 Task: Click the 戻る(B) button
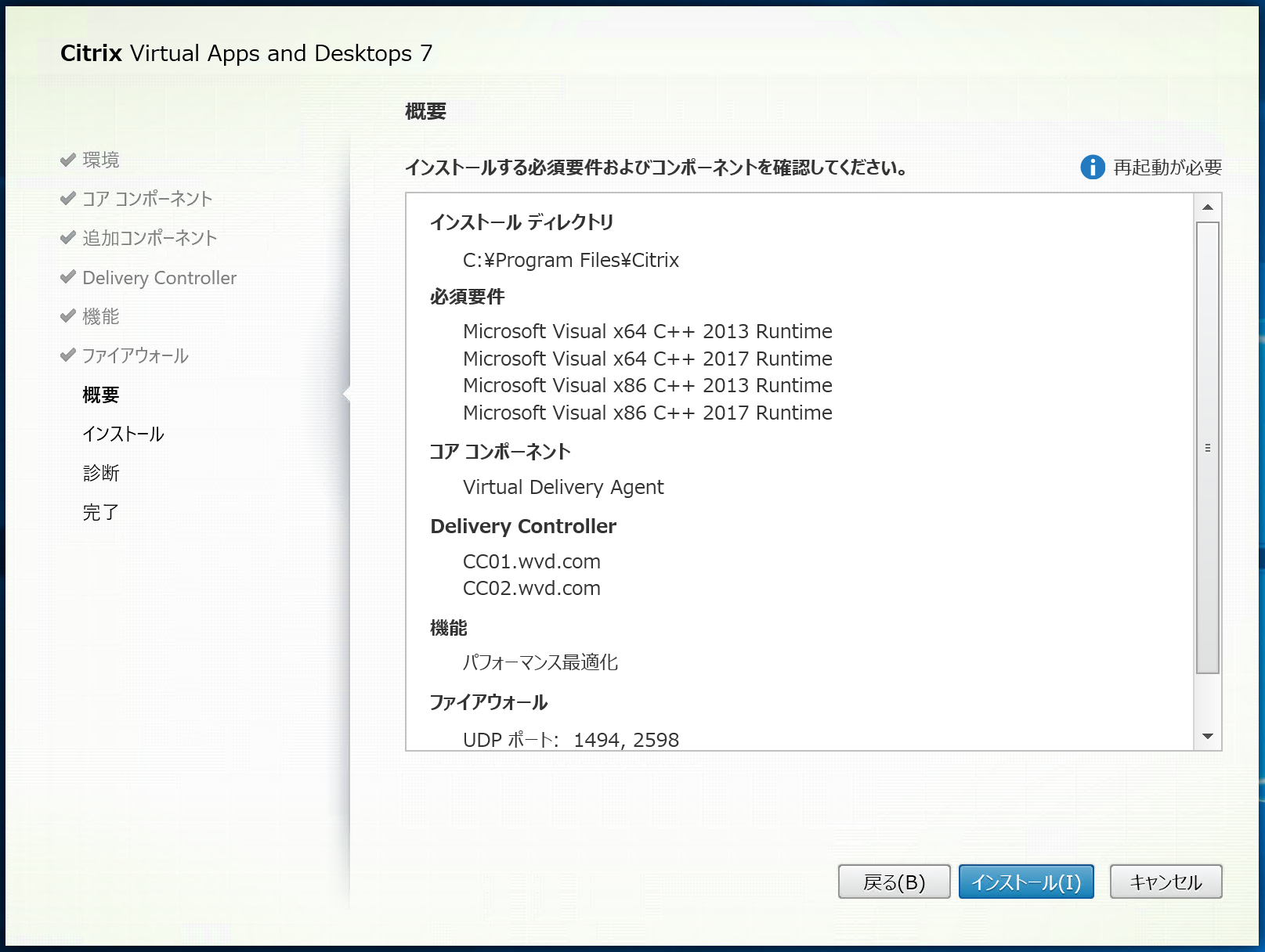[894, 881]
